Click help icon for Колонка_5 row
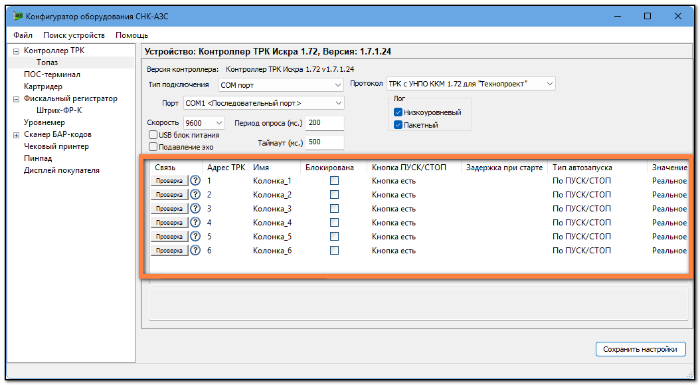The height and width of the screenshot is (385, 700). pos(195,236)
